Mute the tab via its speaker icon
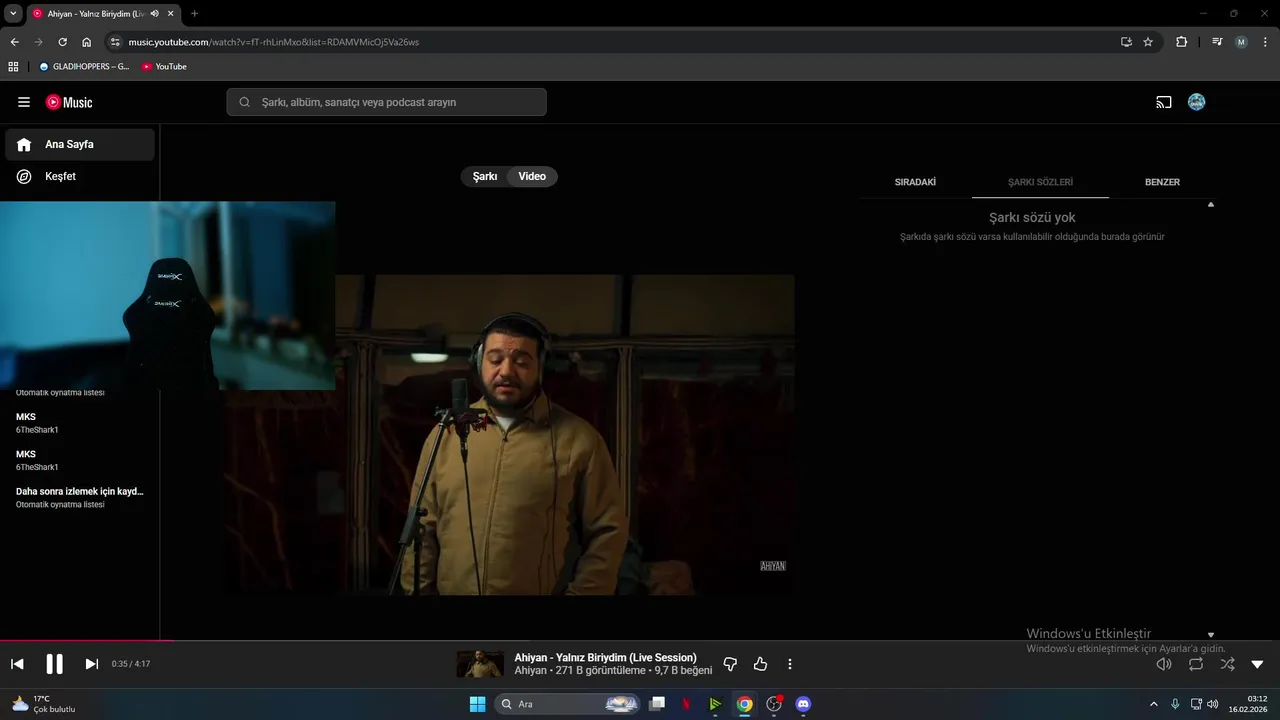 click(155, 14)
